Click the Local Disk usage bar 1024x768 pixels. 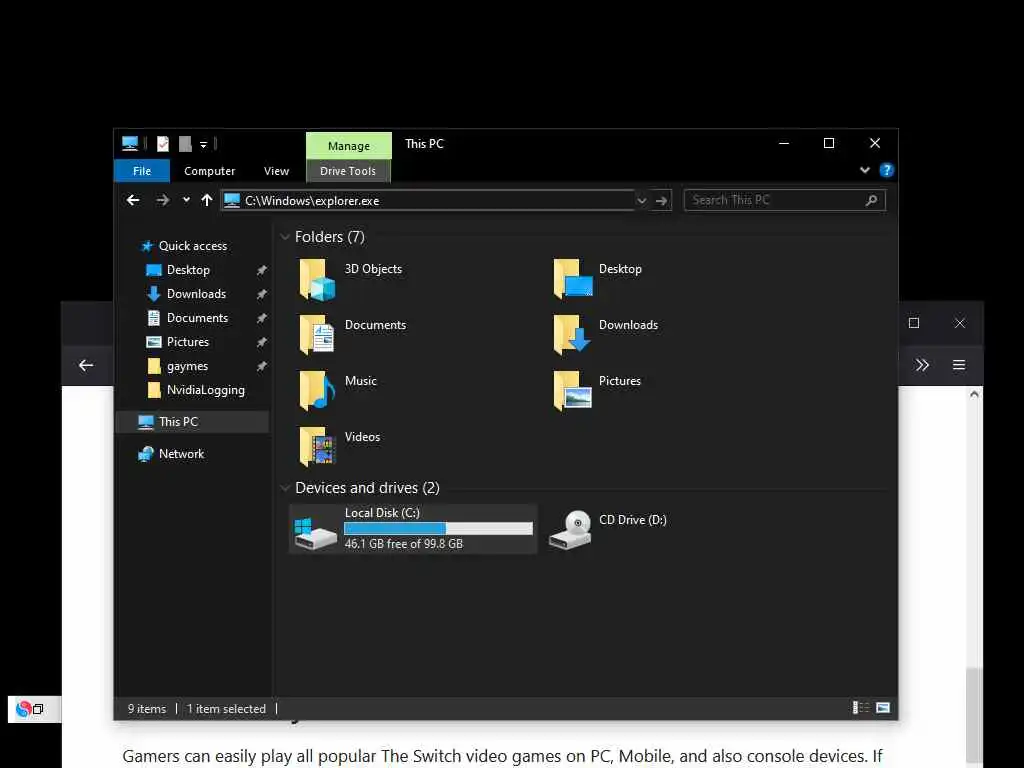(x=438, y=528)
